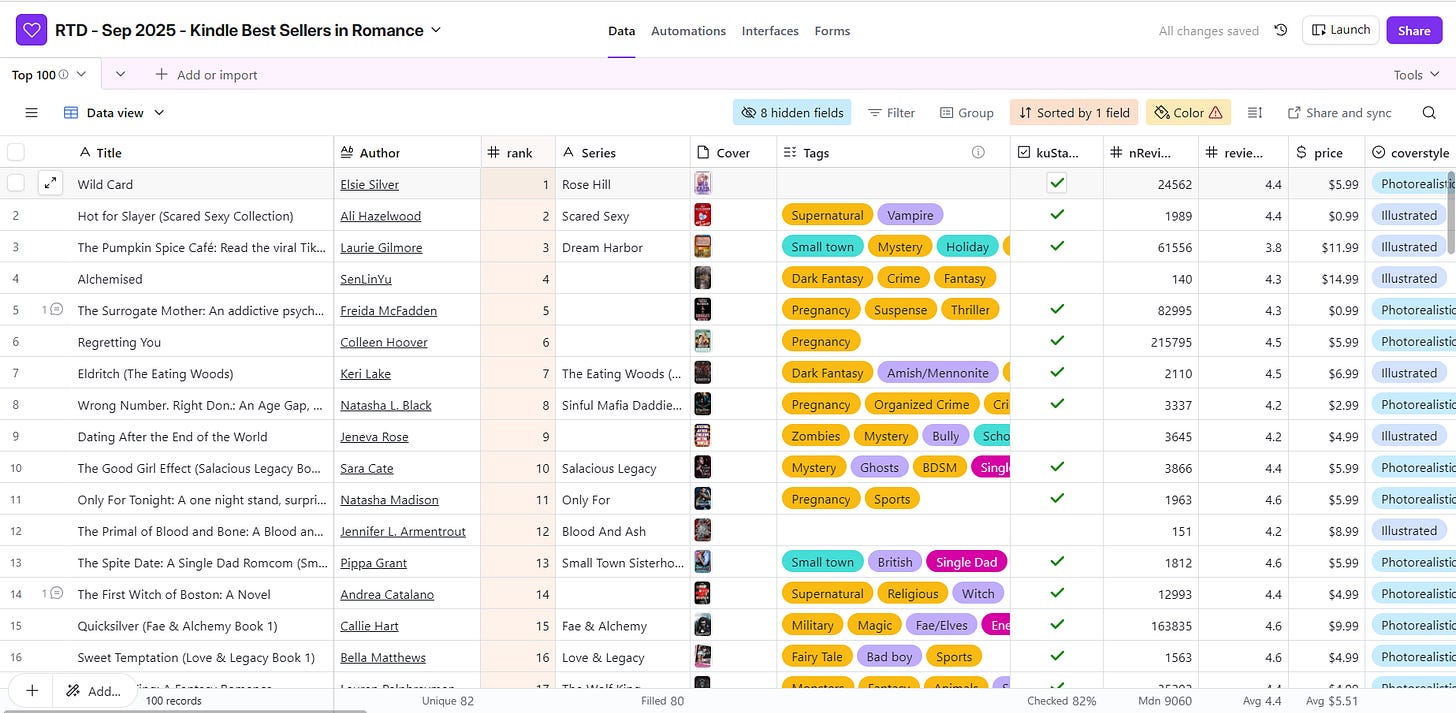Switch to the Forms tab
This screenshot has width=1456, height=713.
(832, 31)
